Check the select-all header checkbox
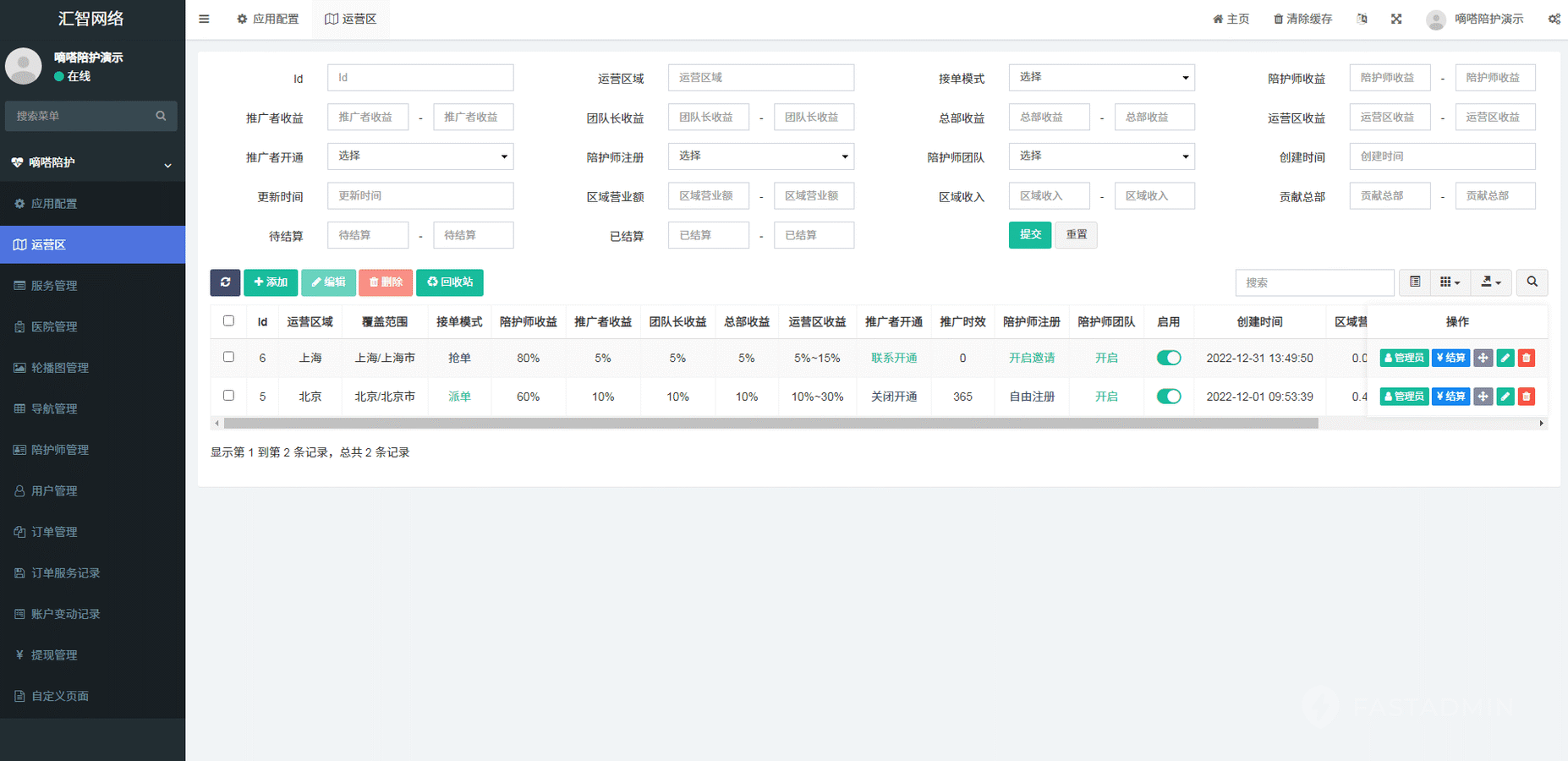This screenshot has height=761, width=1568. (x=228, y=321)
